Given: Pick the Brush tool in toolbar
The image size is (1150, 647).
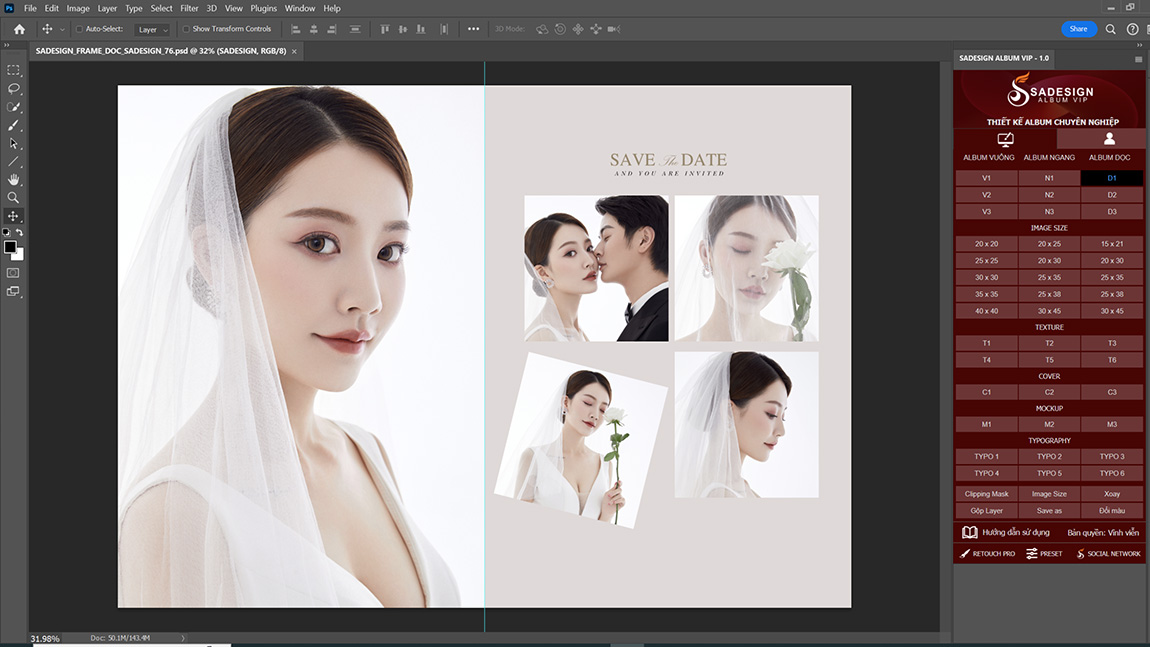Looking at the screenshot, I should pos(13,125).
